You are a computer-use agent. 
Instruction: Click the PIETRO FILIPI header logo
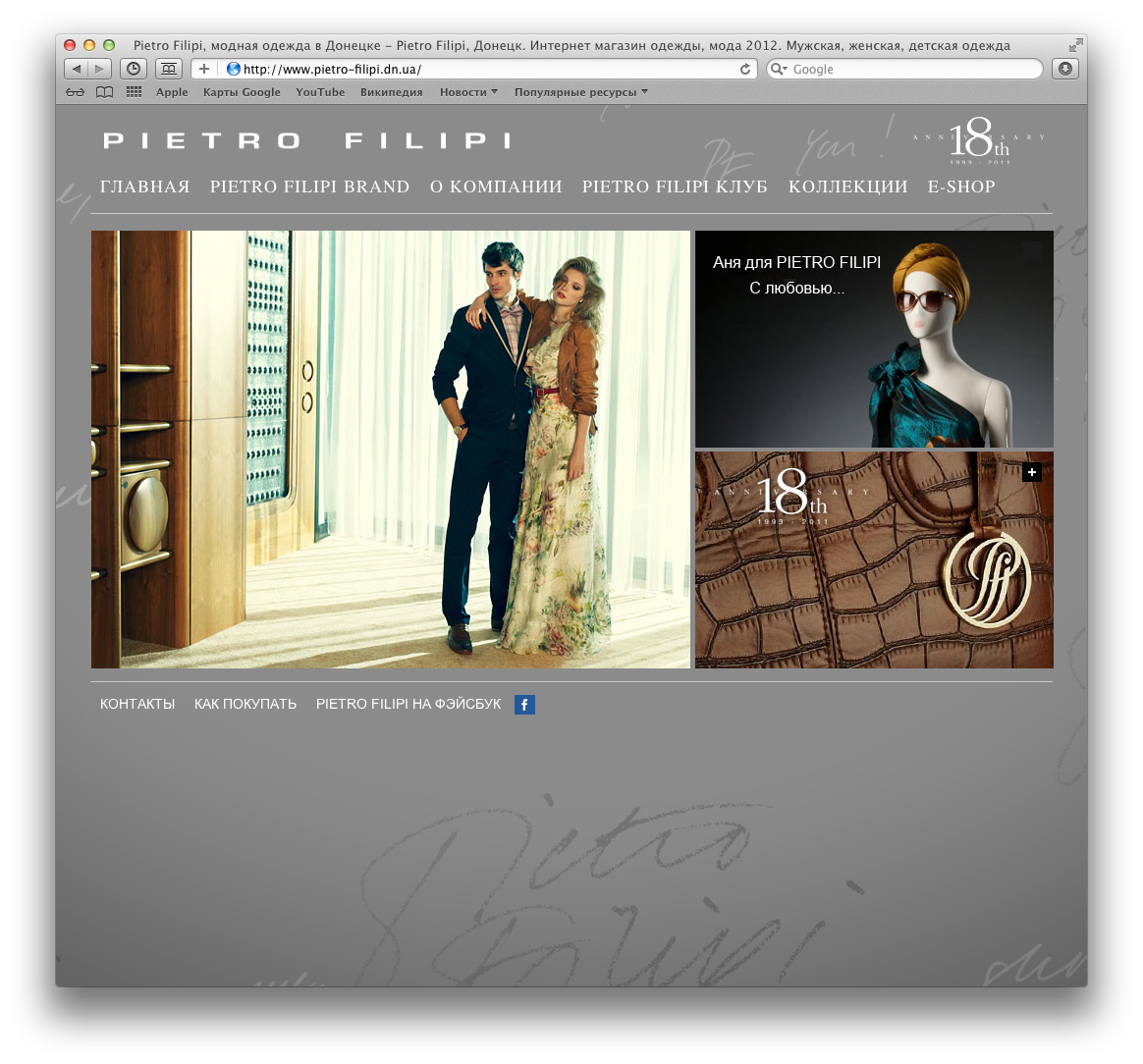307,140
